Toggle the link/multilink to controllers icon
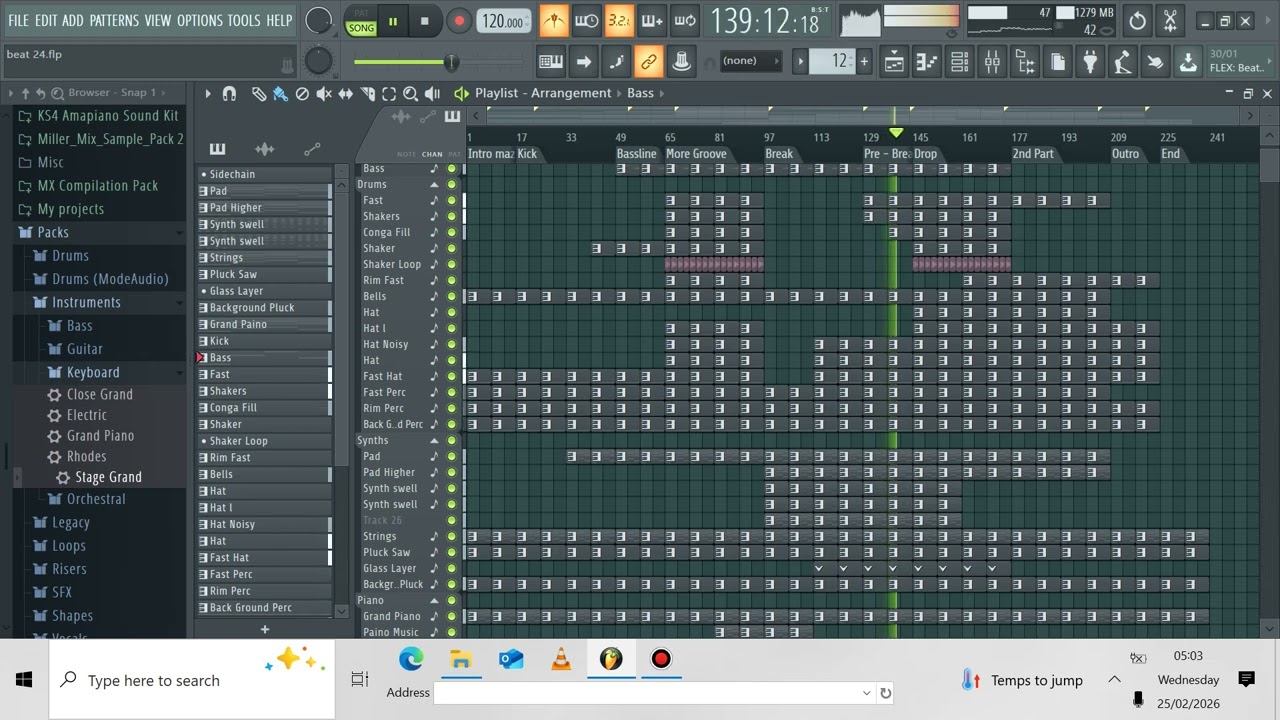1280x720 pixels. click(x=648, y=62)
